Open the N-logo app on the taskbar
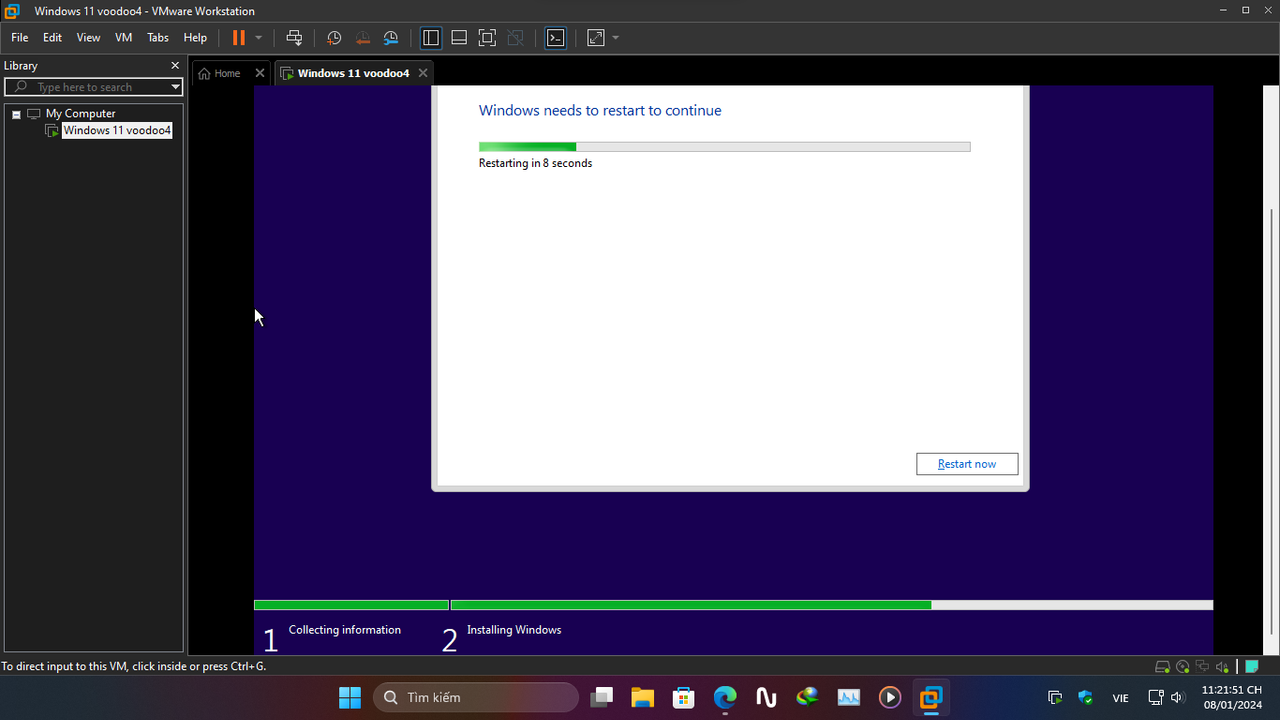Screen dimensions: 1280x720 click(x=766, y=697)
